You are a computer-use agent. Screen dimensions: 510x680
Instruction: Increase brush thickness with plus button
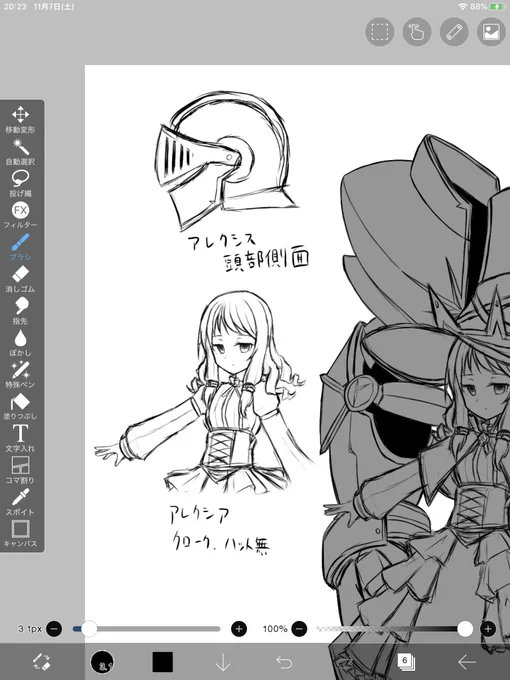(239, 628)
